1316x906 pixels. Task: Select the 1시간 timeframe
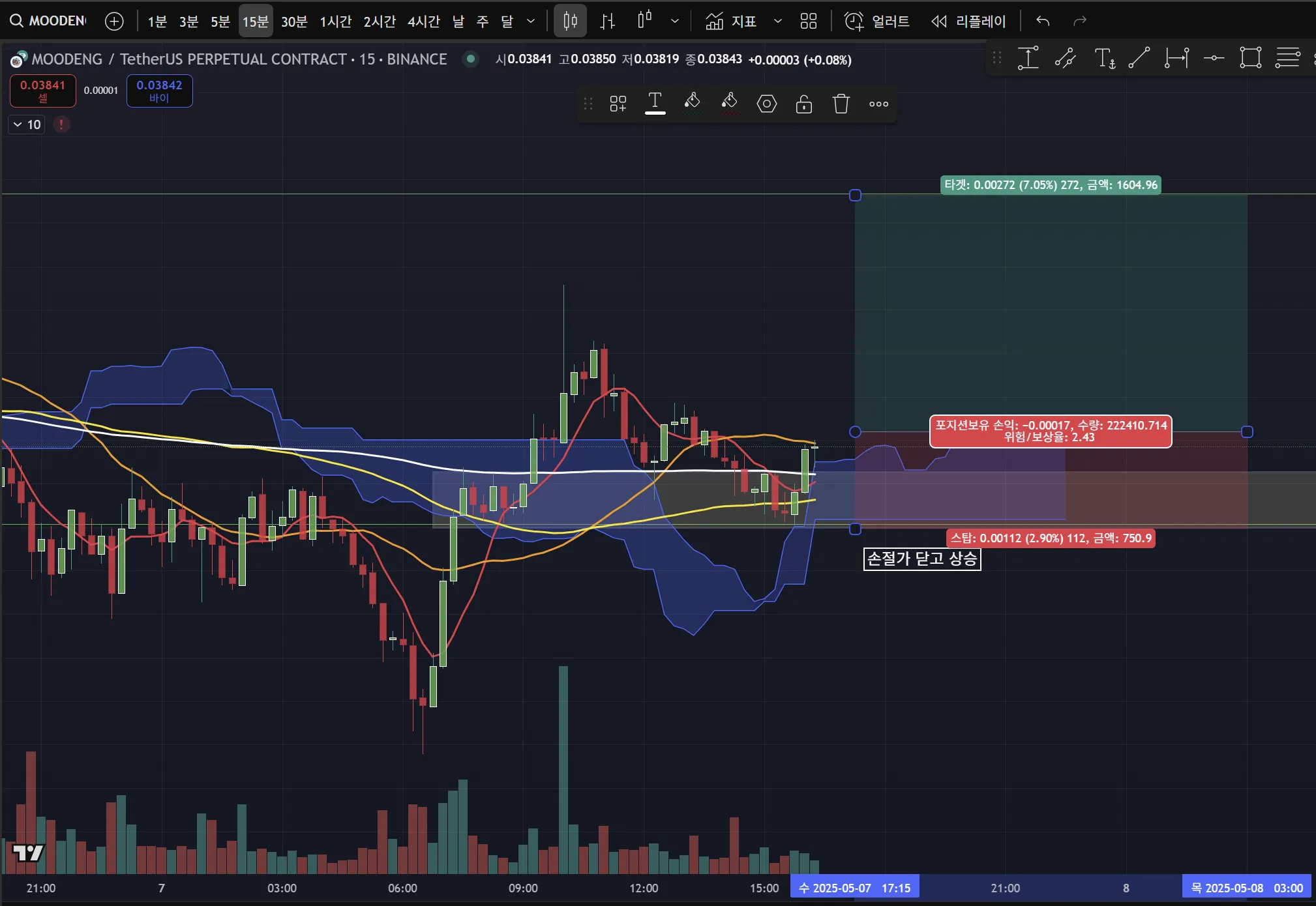point(336,22)
